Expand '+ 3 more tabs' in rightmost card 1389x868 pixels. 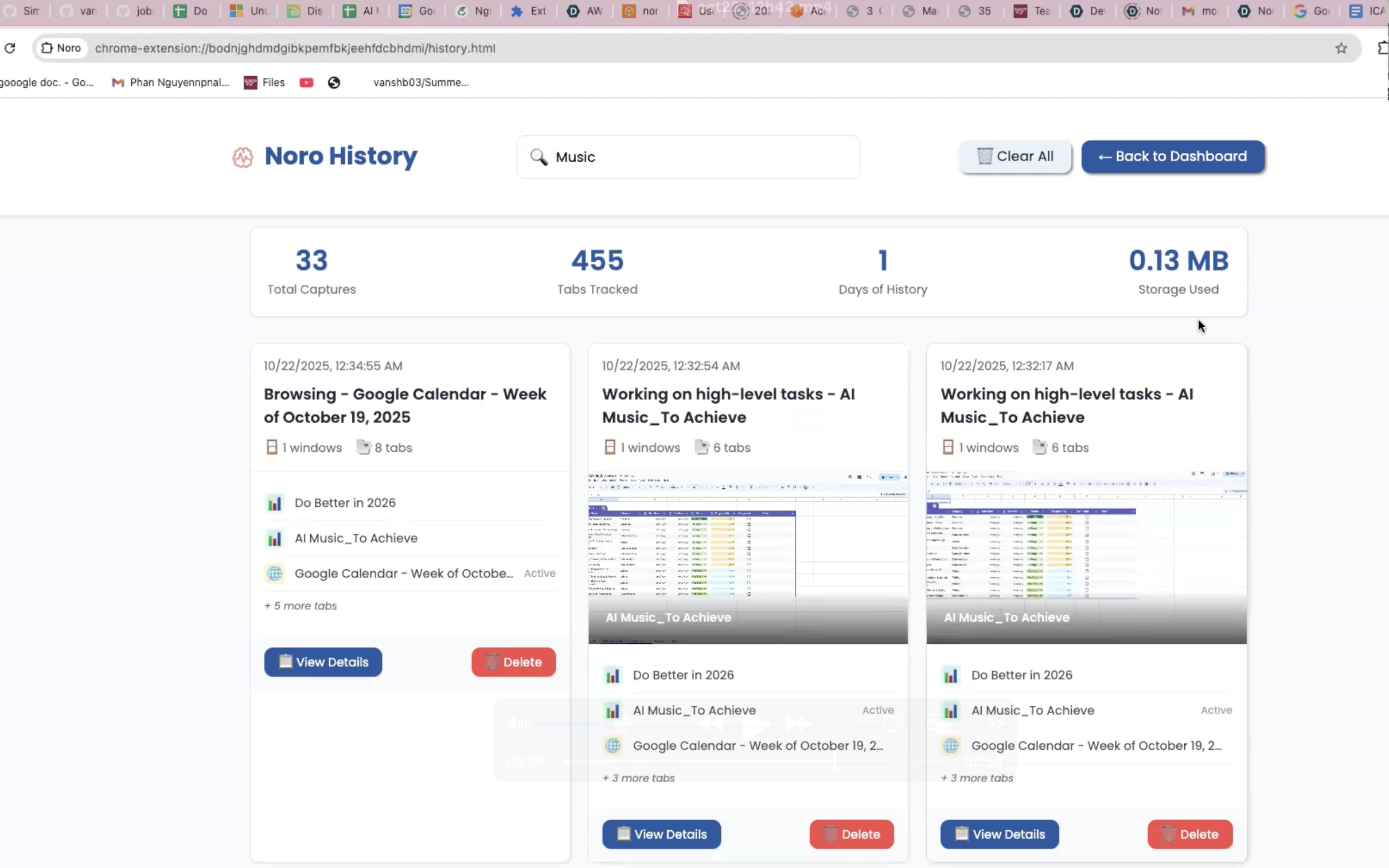(977, 778)
